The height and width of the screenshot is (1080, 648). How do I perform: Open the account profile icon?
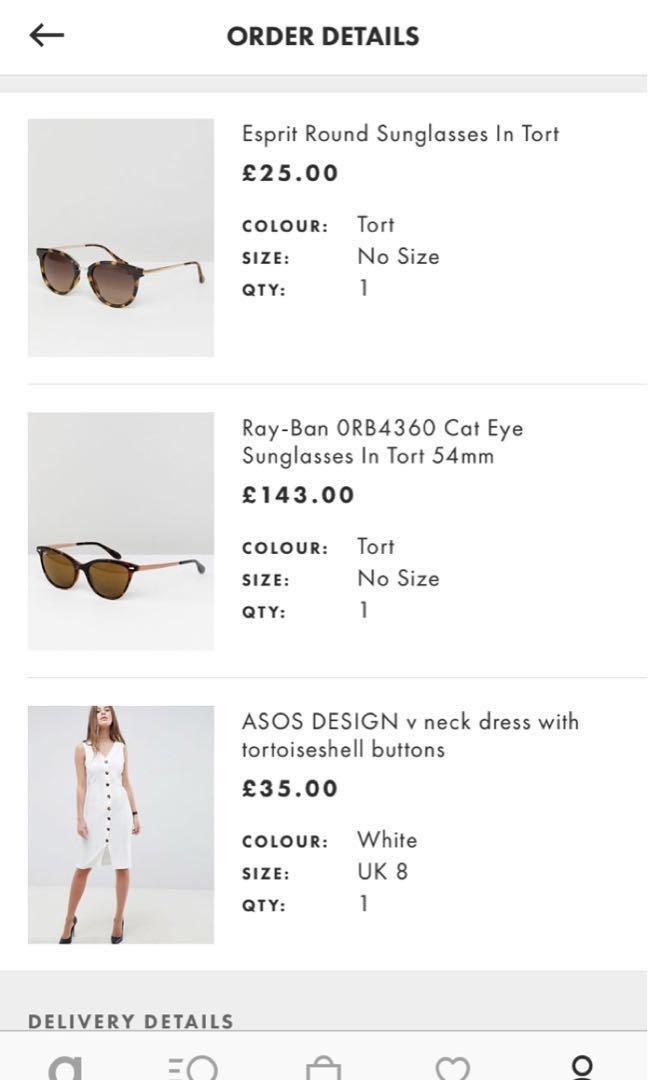coord(581,1066)
